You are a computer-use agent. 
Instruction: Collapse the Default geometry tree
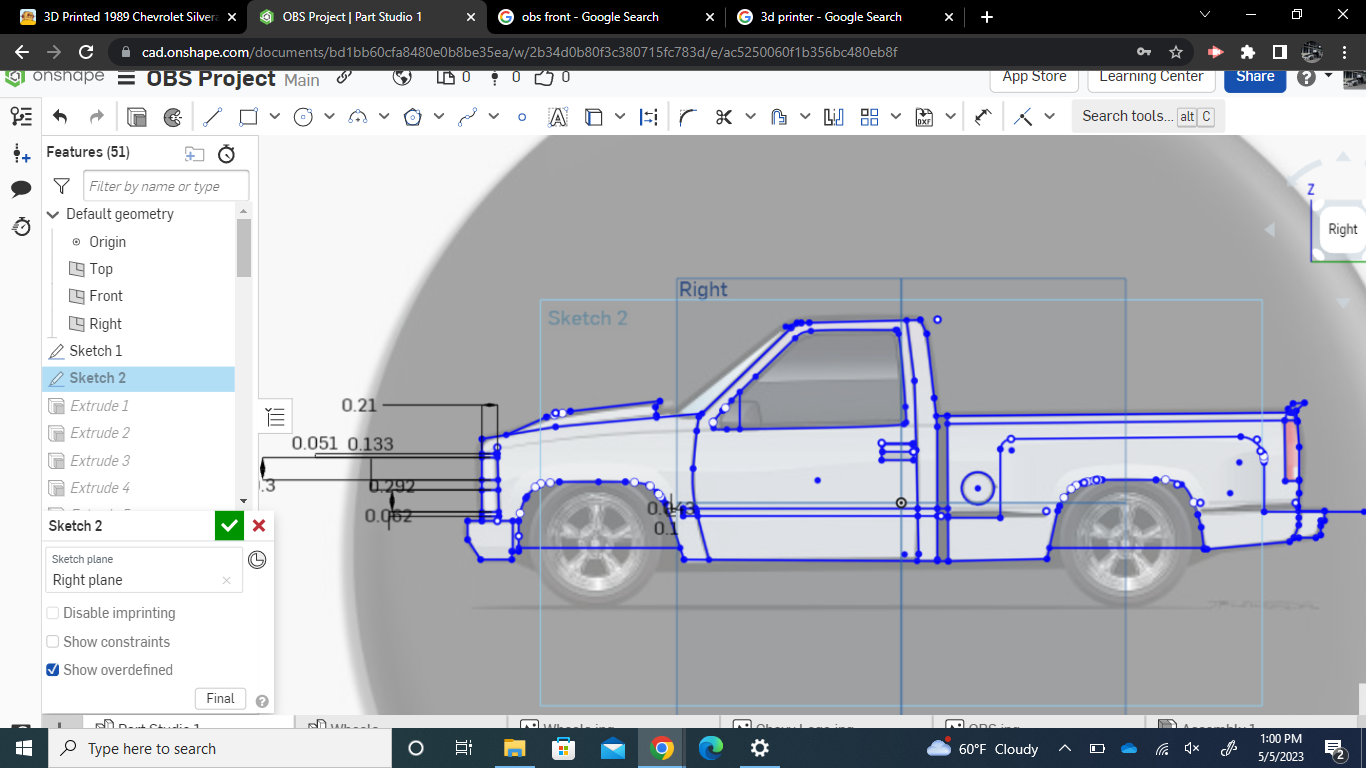pos(53,214)
